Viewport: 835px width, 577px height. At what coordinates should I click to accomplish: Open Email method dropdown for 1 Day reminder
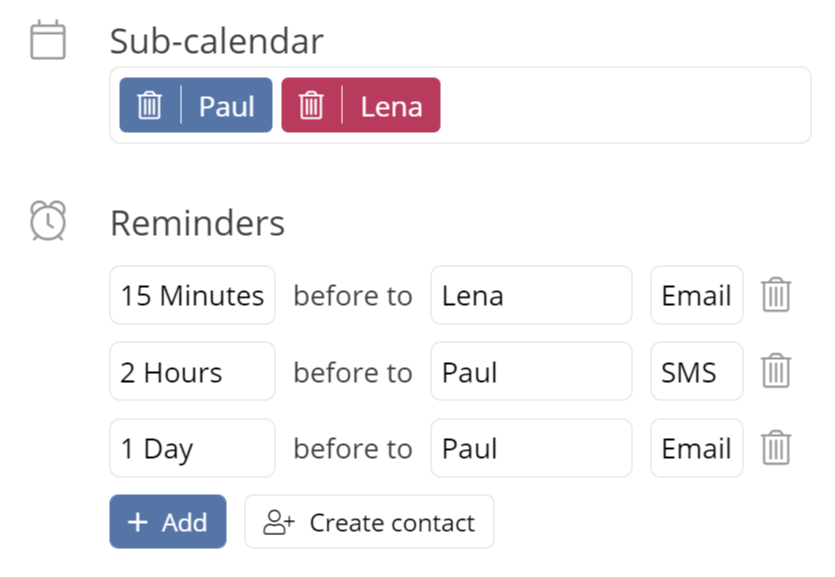click(x=697, y=448)
